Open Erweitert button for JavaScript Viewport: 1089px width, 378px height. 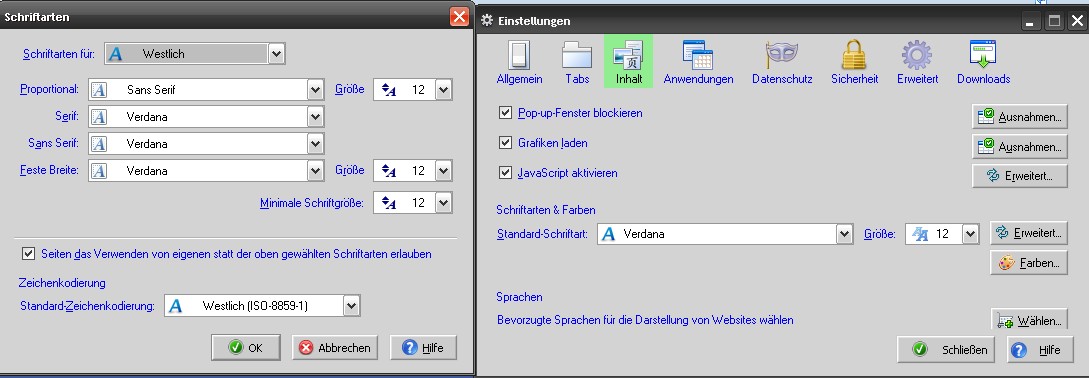click(x=1020, y=176)
